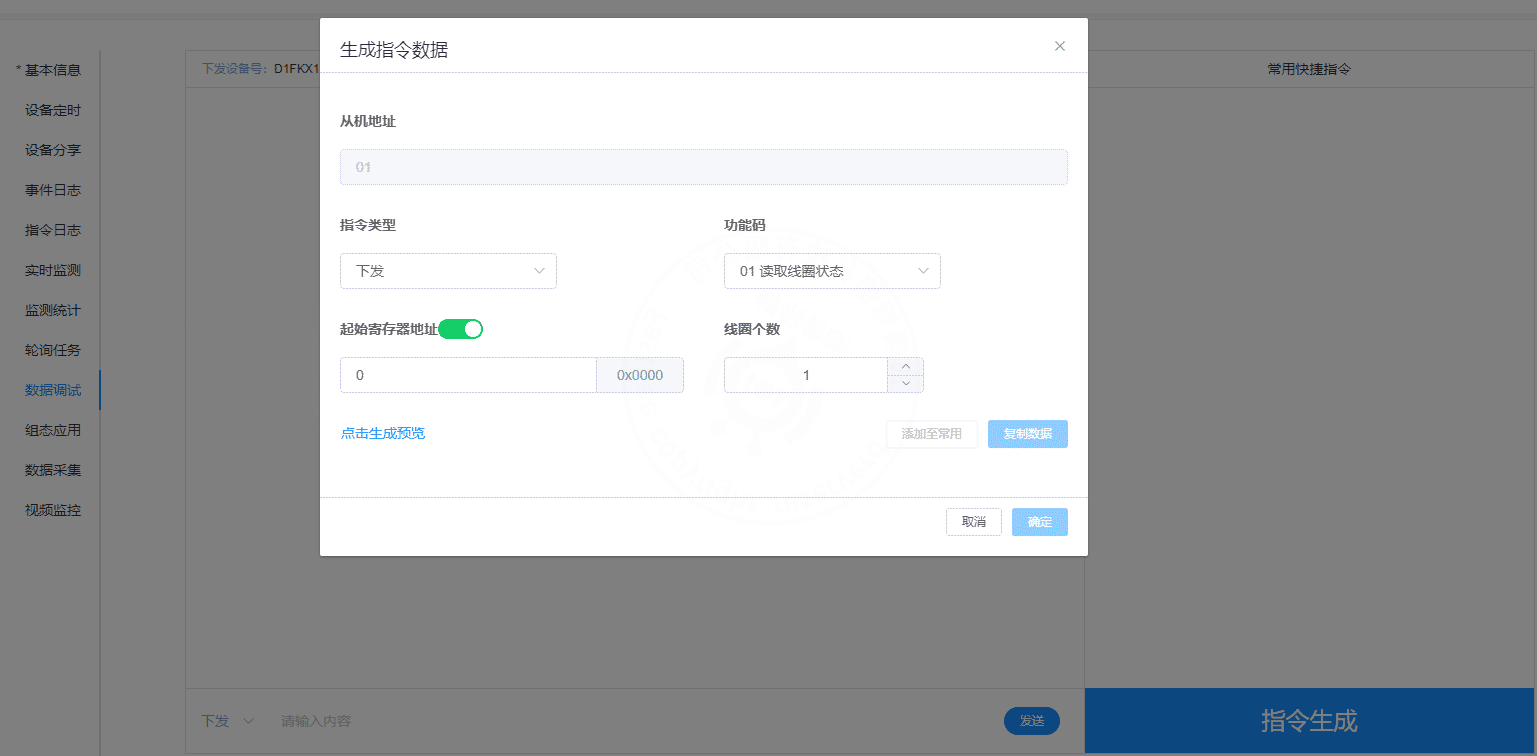Decrease 线圈个数 with the down arrow
The image size is (1537, 756).
pos(906,384)
